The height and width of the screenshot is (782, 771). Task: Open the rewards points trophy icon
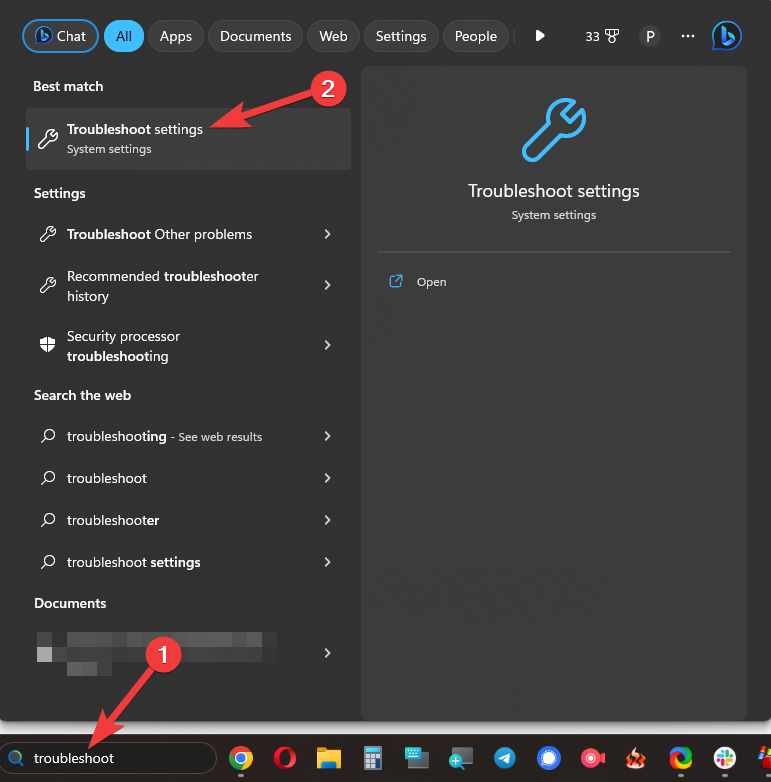tap(602, 36)
